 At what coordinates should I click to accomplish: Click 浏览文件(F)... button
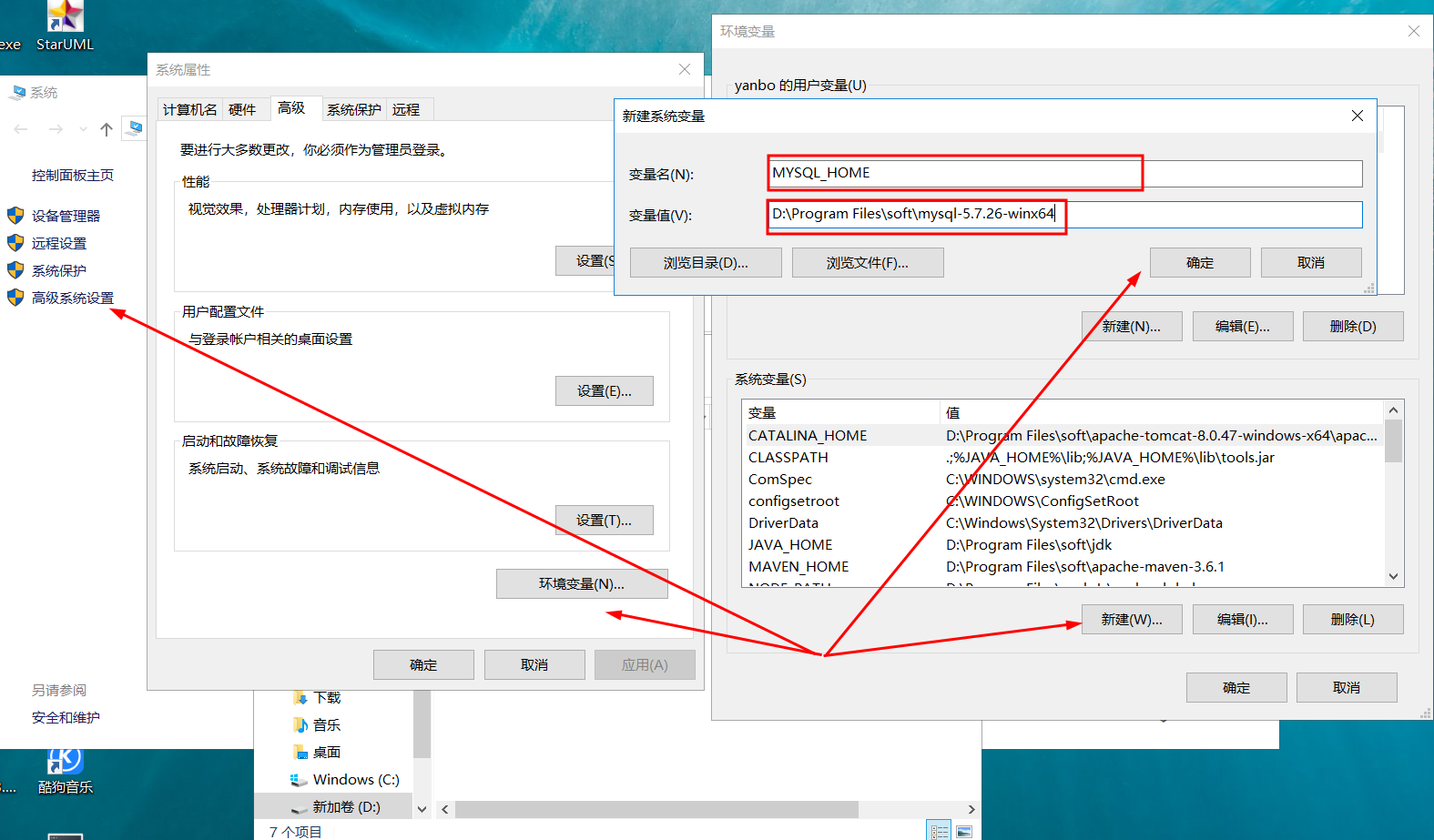(868, 262)
